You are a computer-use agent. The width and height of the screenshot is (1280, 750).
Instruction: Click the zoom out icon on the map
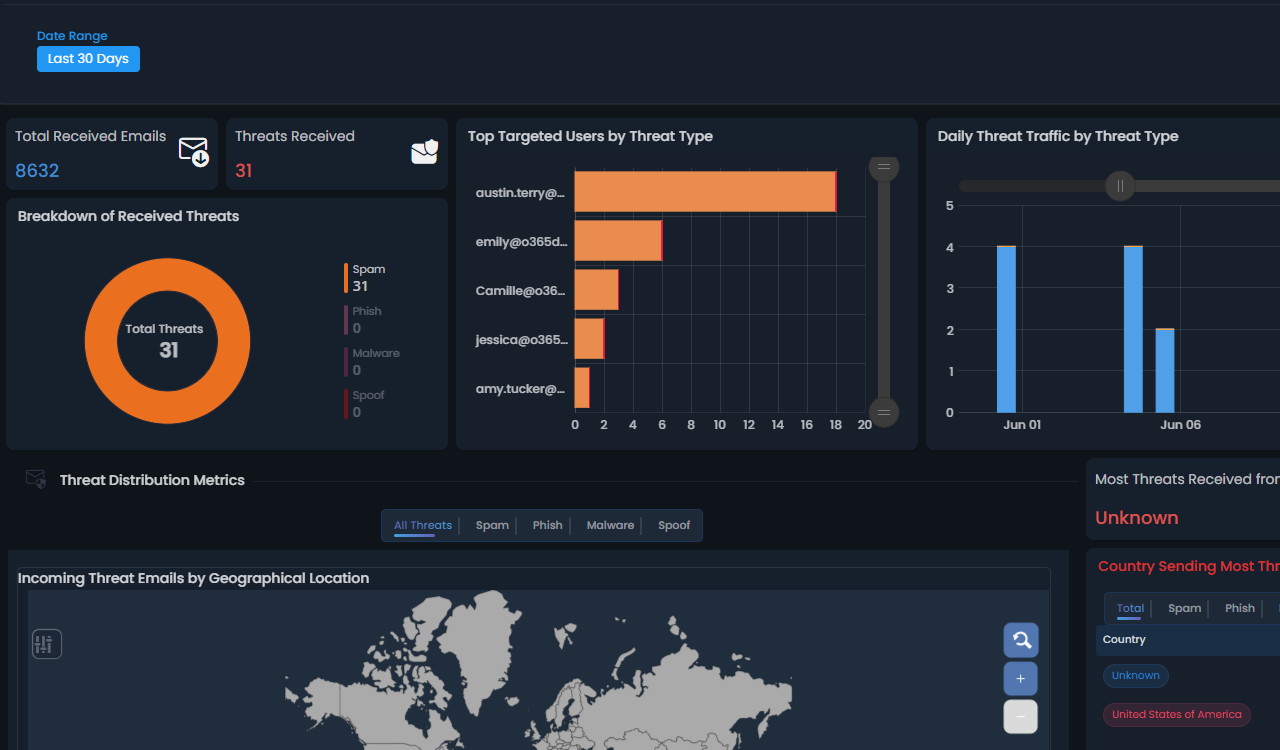1020,716
